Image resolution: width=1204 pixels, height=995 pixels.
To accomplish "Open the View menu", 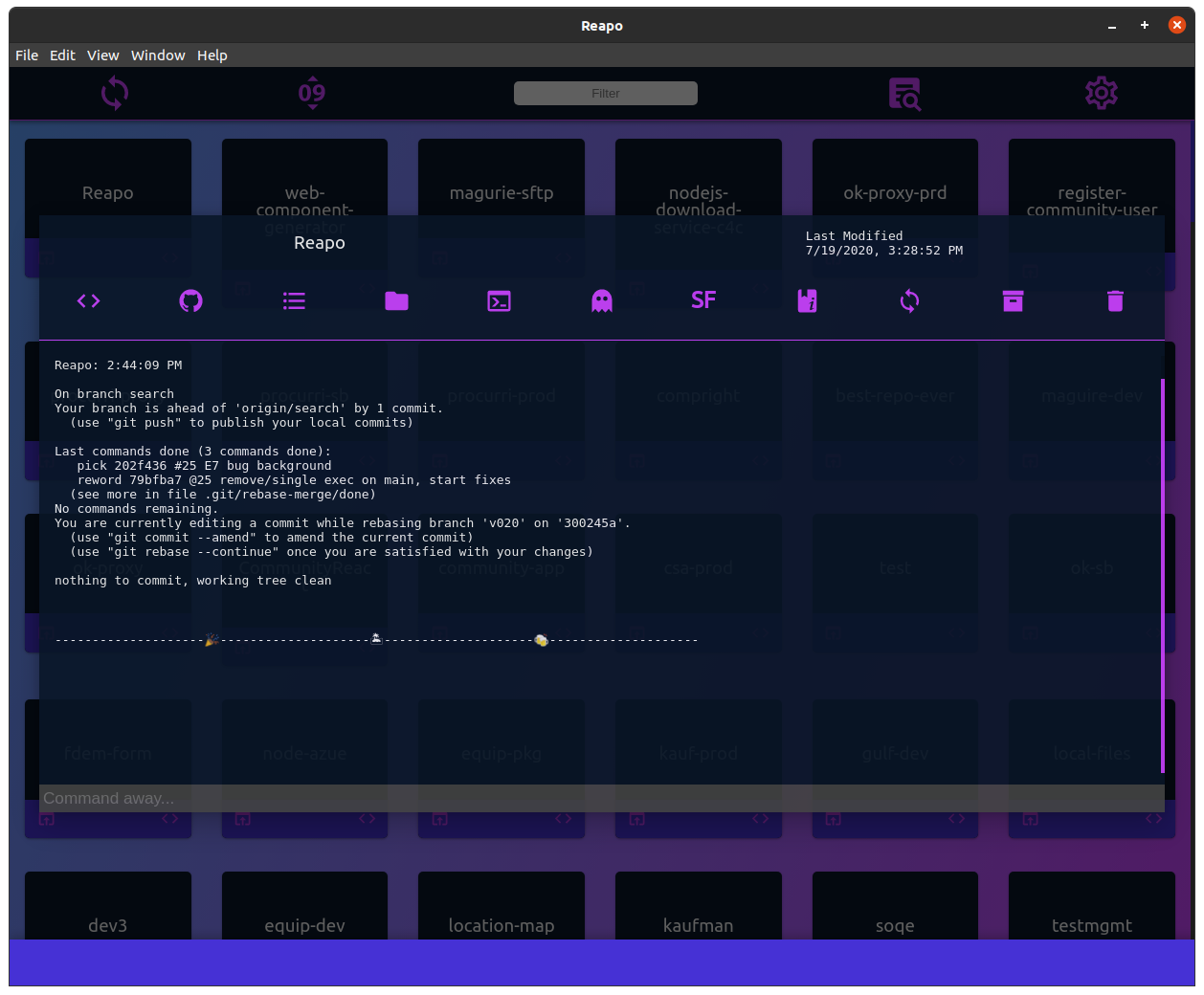I will [x=102, y=55].
